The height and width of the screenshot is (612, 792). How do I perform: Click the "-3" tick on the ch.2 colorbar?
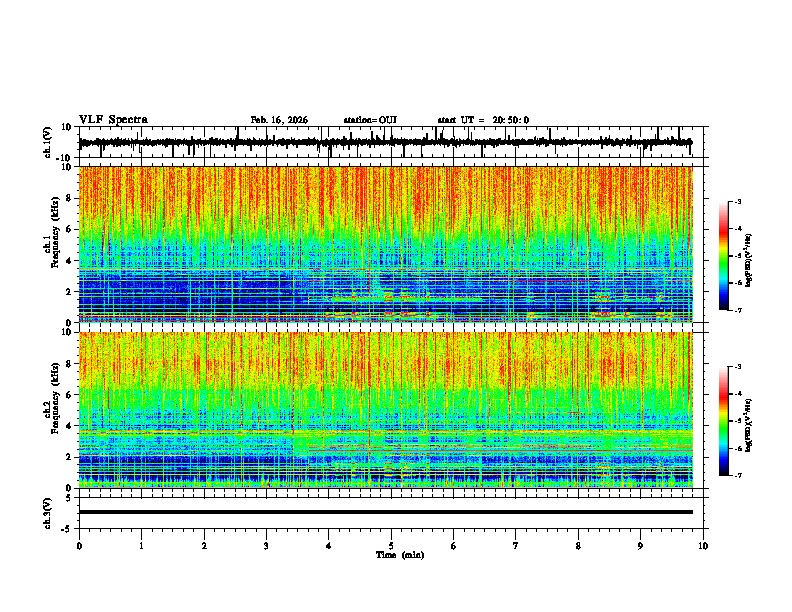738,367
